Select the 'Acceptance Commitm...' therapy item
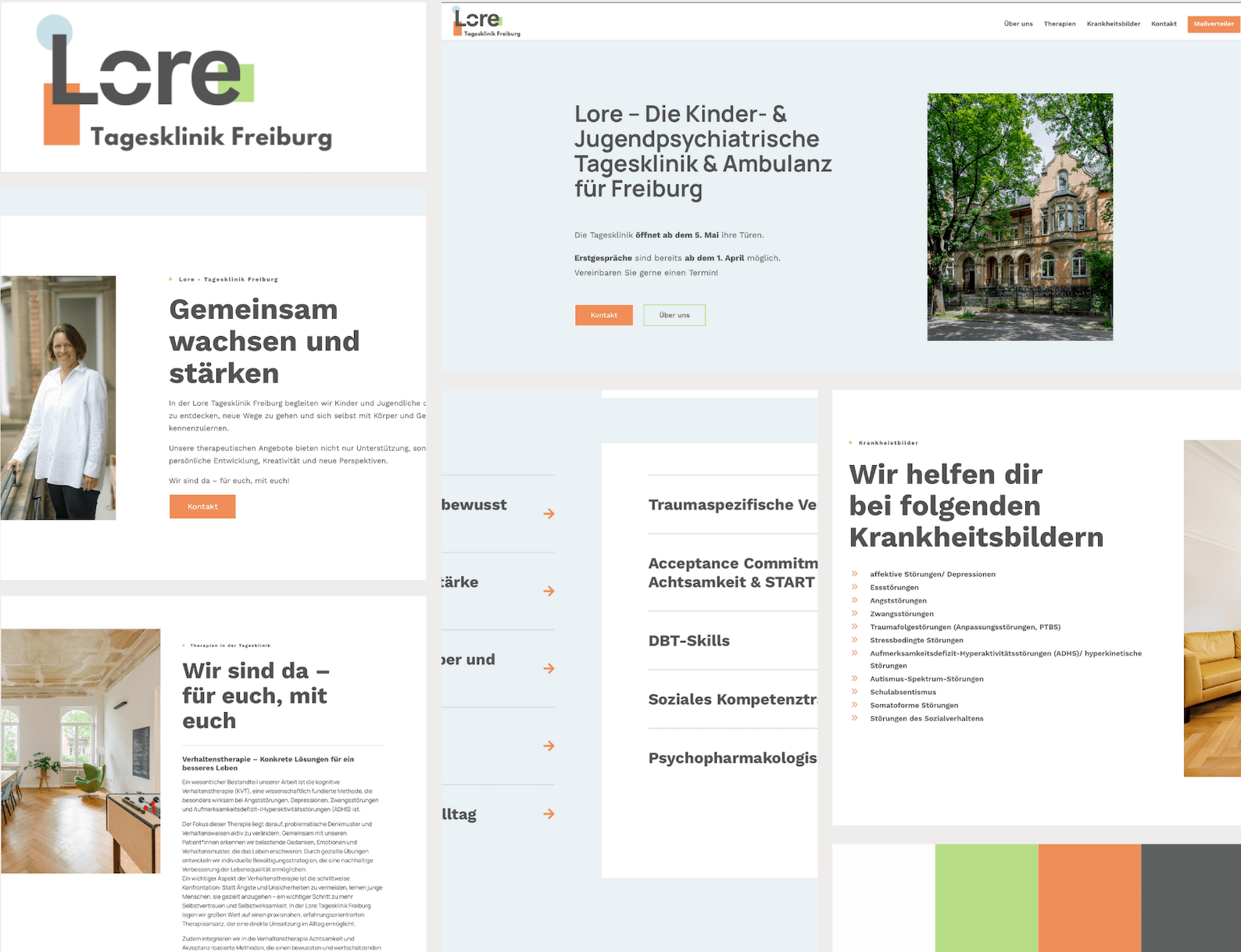 733,573
